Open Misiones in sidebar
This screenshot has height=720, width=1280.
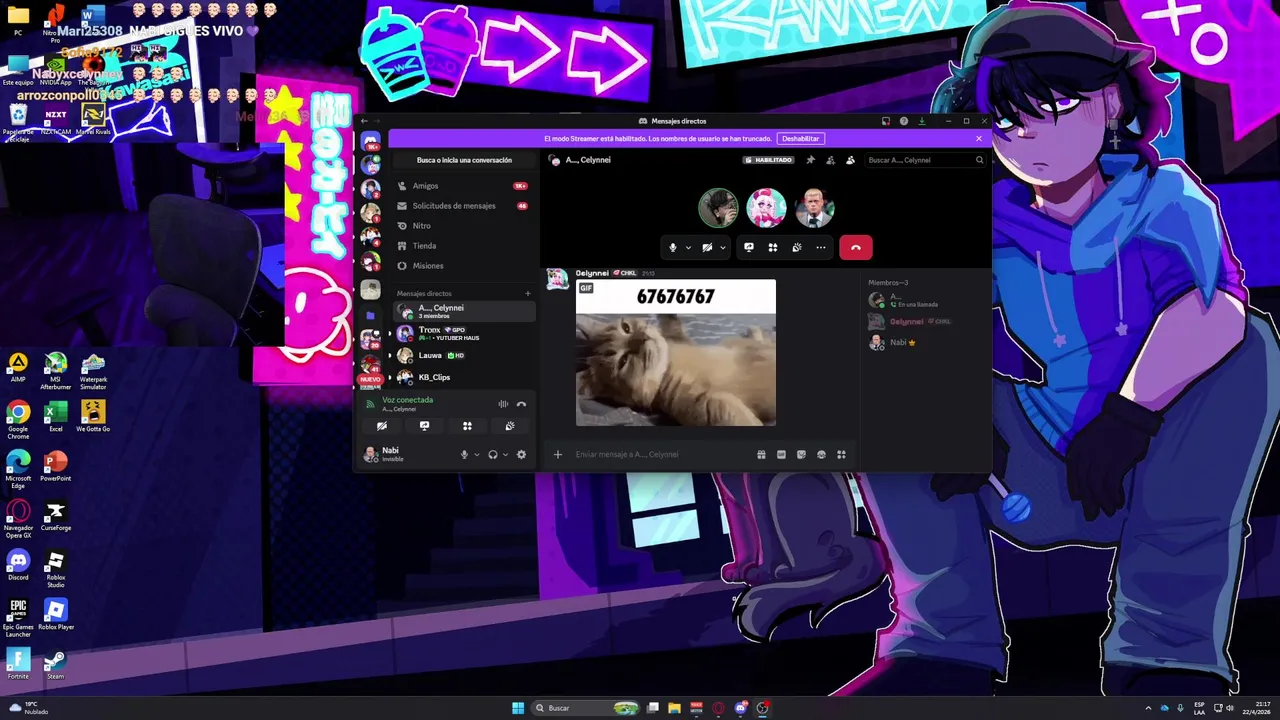point(462,266)
